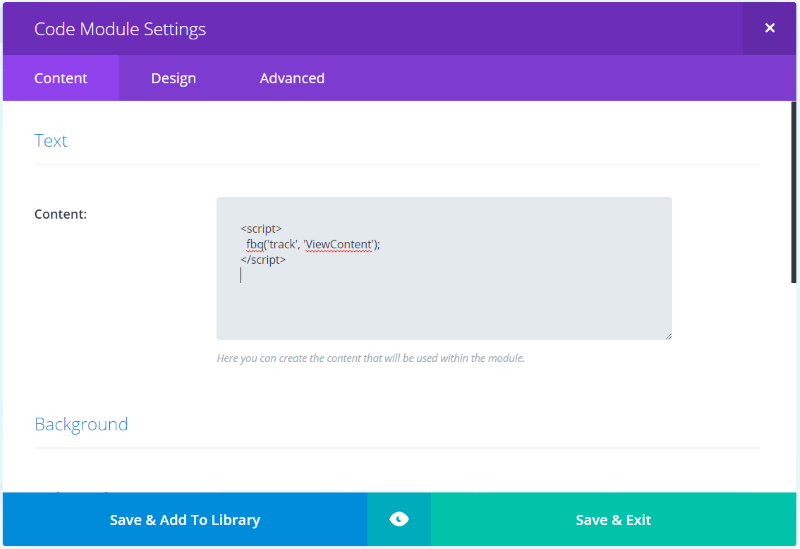The height and width of the screenshot is (549, 800).
Task: Click the closing </script> line
Action: (x=263, y=260)
